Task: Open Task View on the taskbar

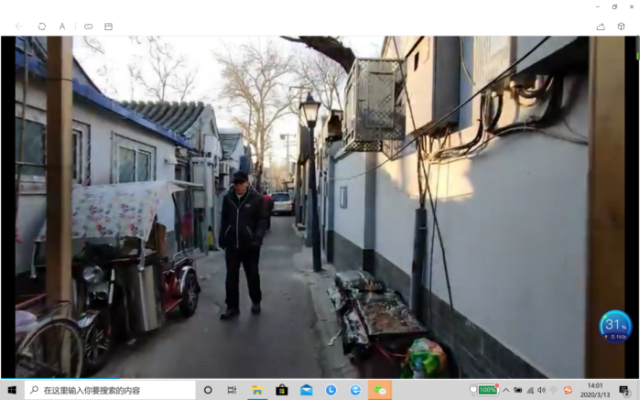Action: [x=232, y=390]
